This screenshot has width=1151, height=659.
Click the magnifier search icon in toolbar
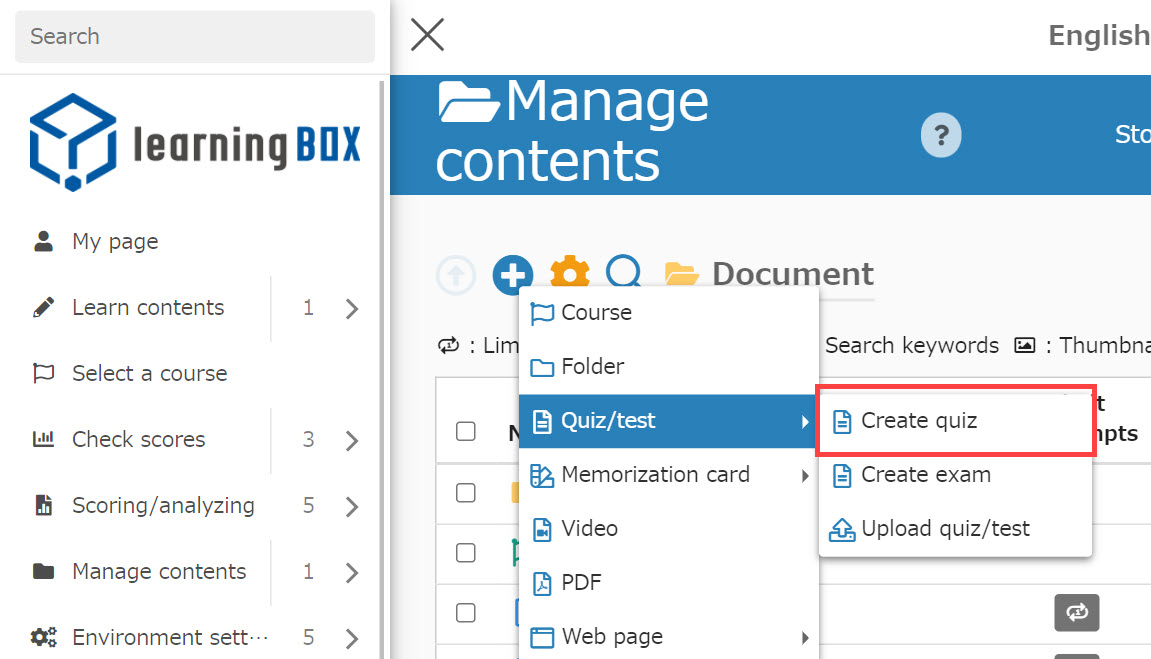pos(625,274)
